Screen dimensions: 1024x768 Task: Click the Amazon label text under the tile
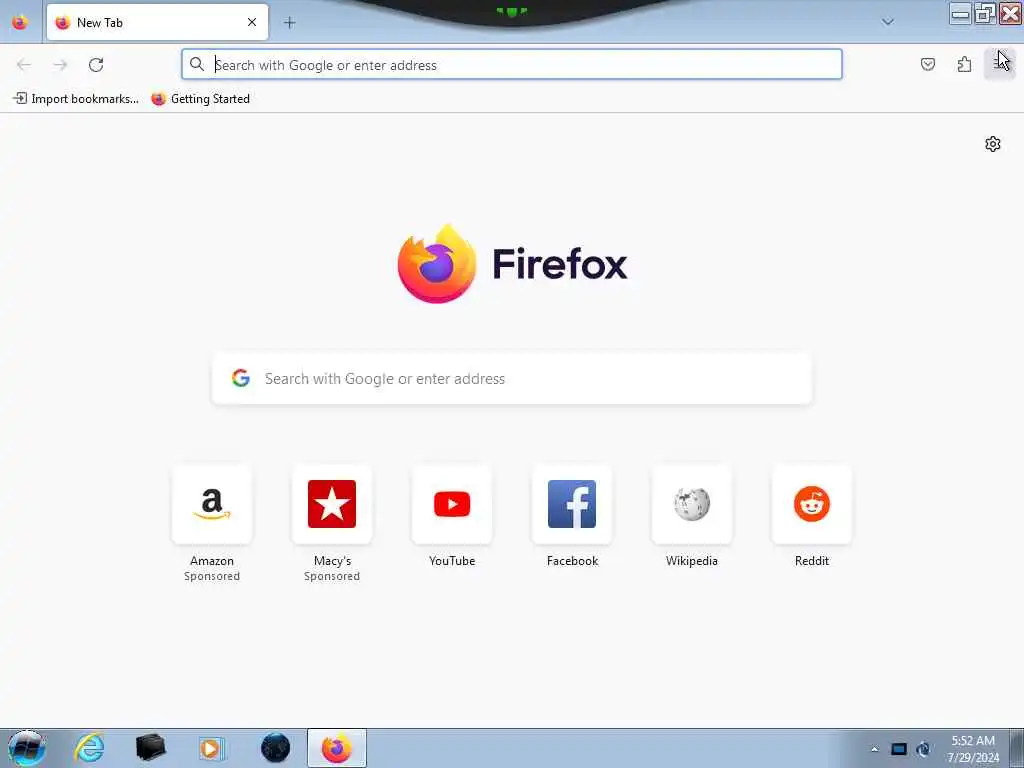click(x=212, y=561)
